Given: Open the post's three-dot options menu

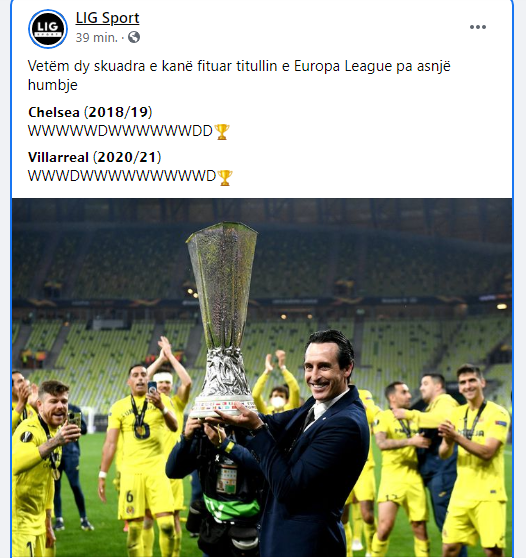Looking at the screenshot, I should pyautogui.click(x=478, y=27).
